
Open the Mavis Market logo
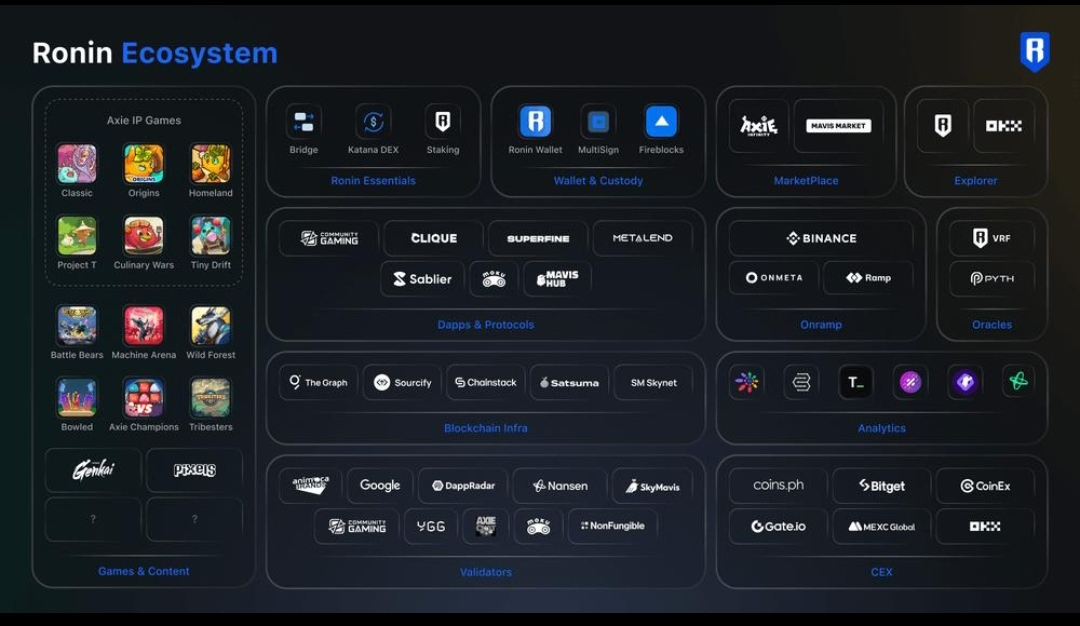[838, 125]
